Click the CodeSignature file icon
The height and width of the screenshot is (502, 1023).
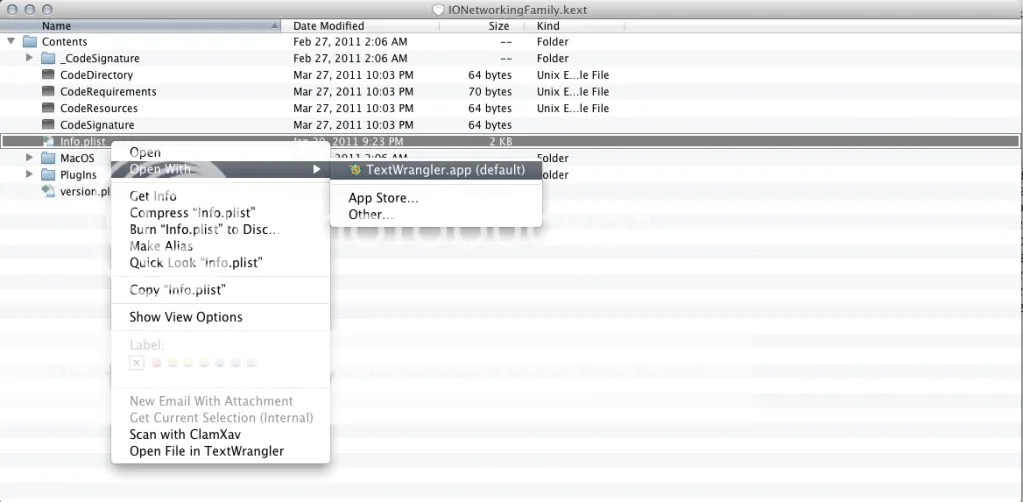(x=48, y=125)
